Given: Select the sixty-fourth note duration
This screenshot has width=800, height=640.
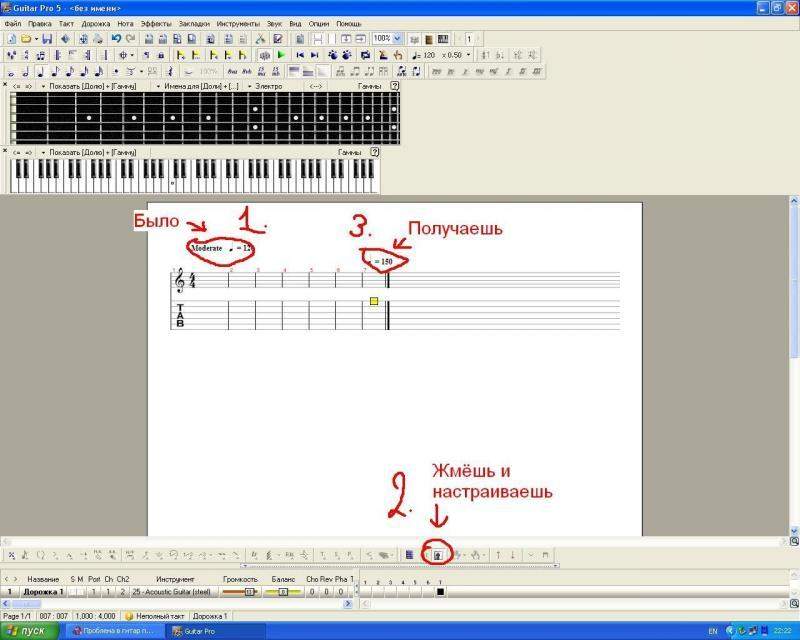Looking at the screenshot, I should point(99,71).
